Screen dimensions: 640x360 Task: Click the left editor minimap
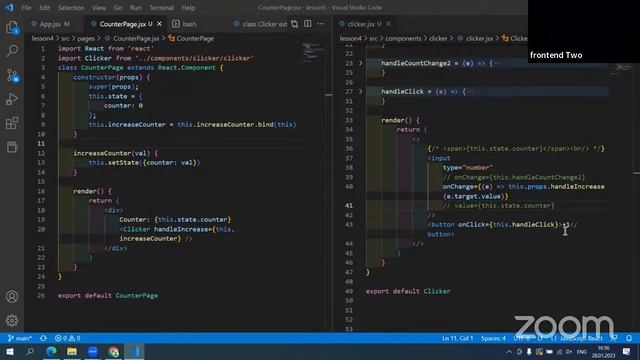[313, 53]
